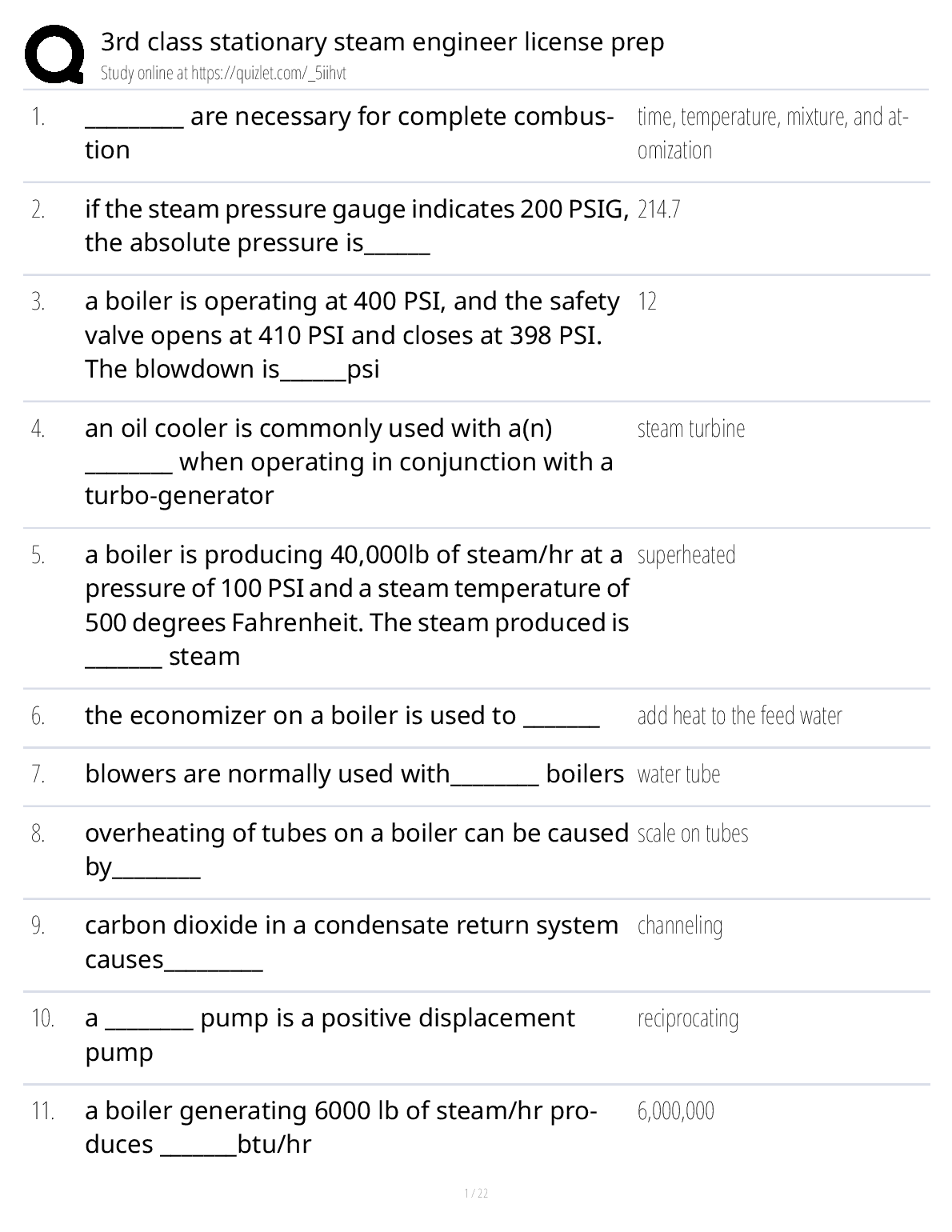Click the answer '214.7'

coord(659,210)
